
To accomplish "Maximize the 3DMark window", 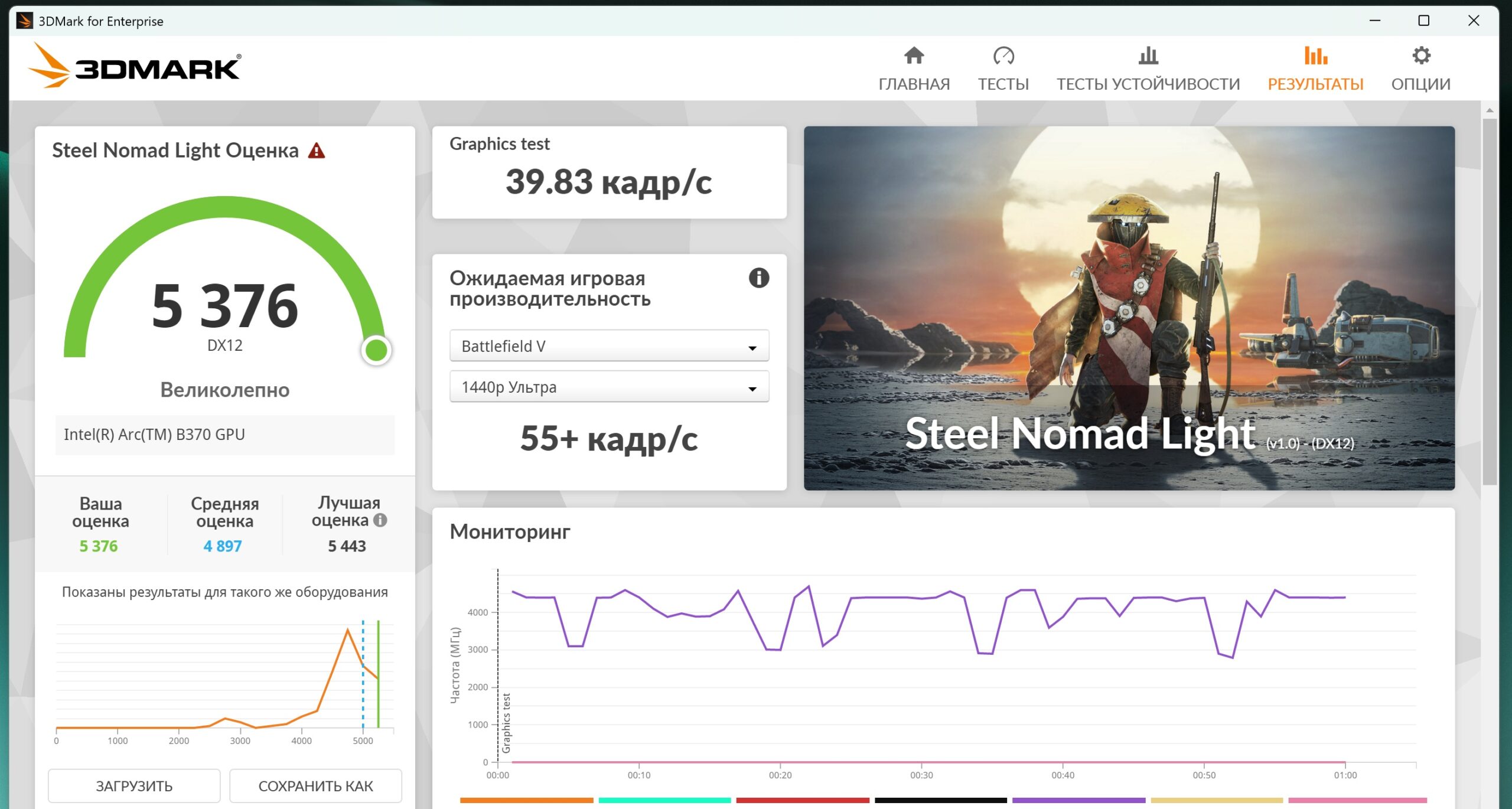I will [1424, 21].
